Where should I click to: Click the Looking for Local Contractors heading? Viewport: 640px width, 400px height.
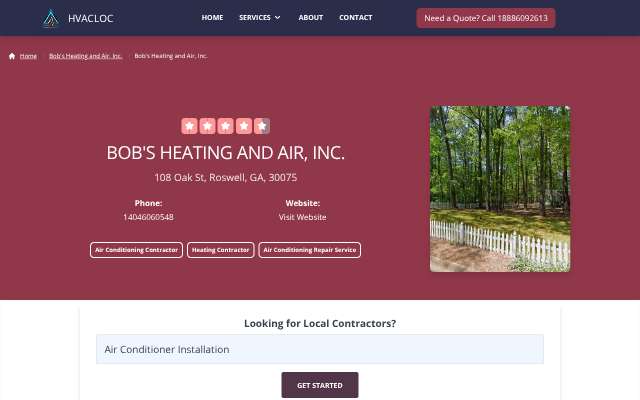320,323
